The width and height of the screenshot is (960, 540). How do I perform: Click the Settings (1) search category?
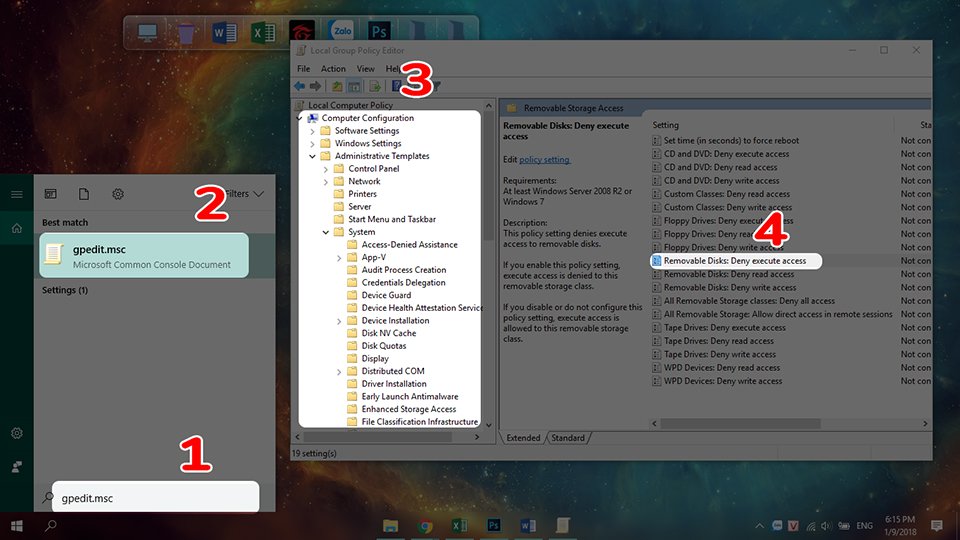point(65,290)
